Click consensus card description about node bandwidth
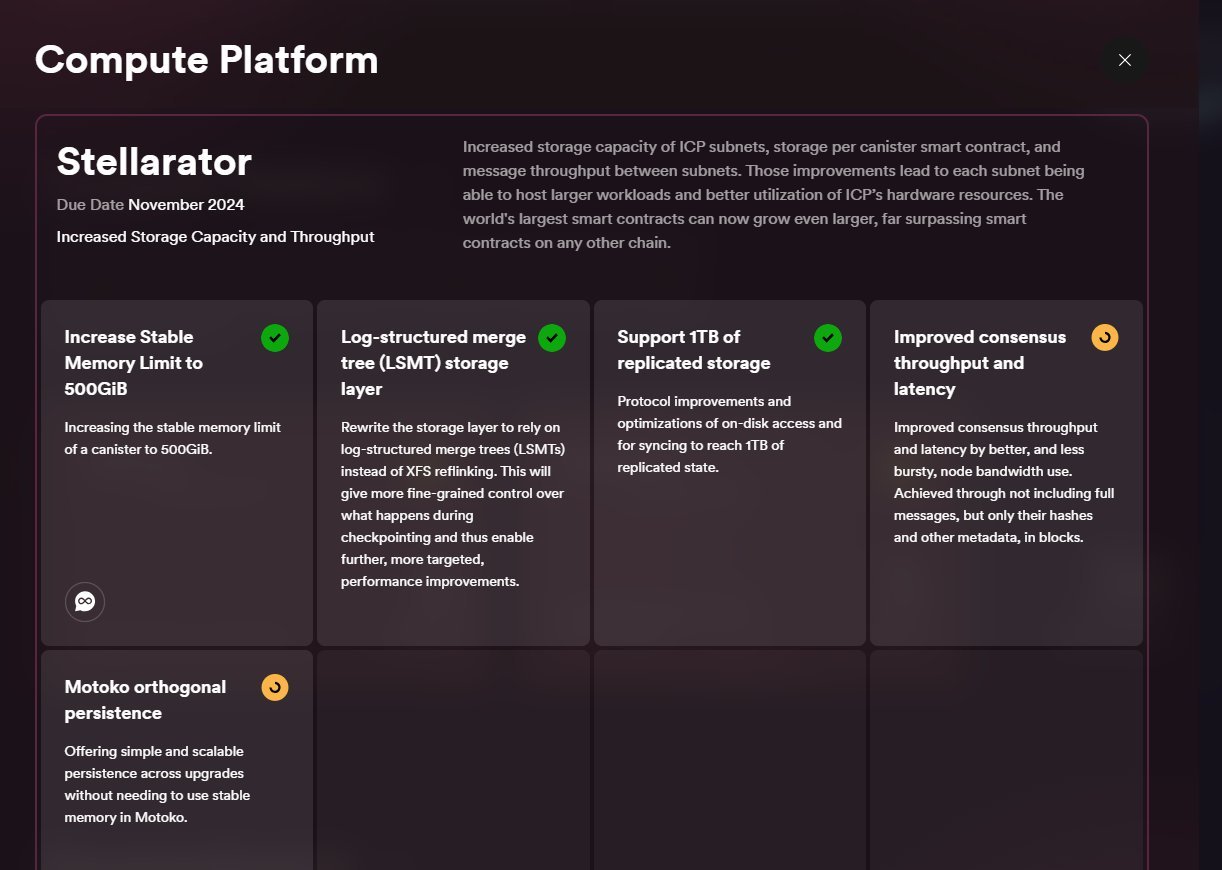1222x870 pixels. pos(1003,482)
